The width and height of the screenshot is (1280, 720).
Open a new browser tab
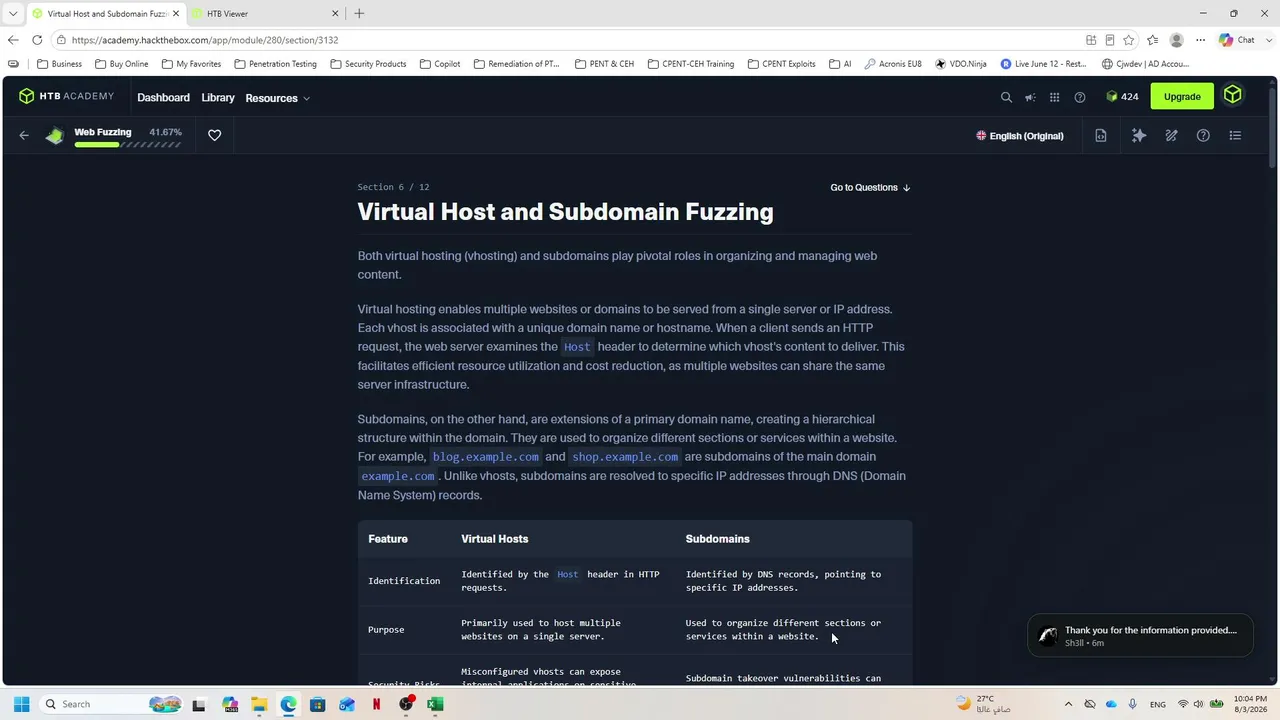359,13
